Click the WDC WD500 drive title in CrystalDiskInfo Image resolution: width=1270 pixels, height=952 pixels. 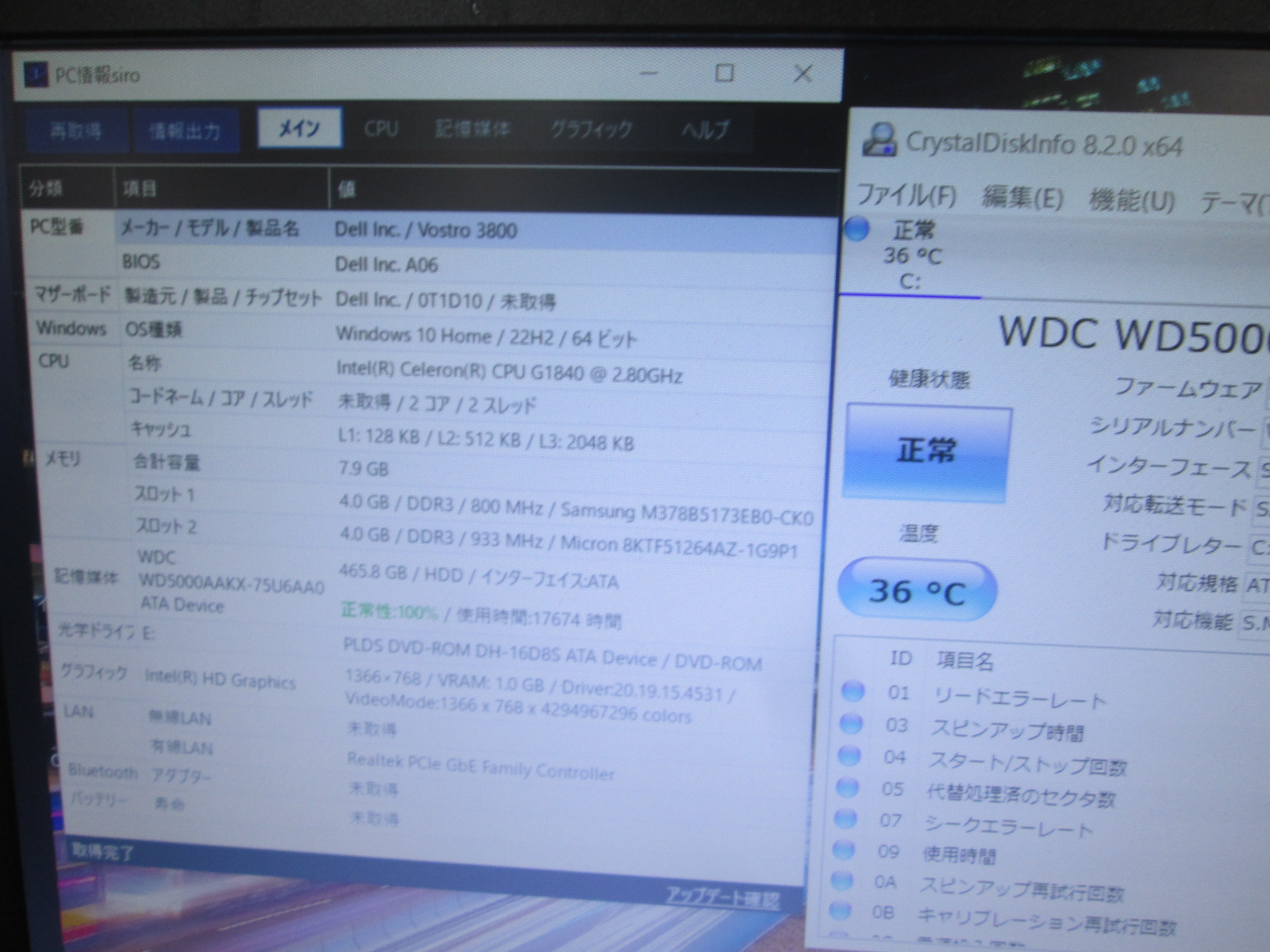pyautogui.click(x=1133, y=333)
